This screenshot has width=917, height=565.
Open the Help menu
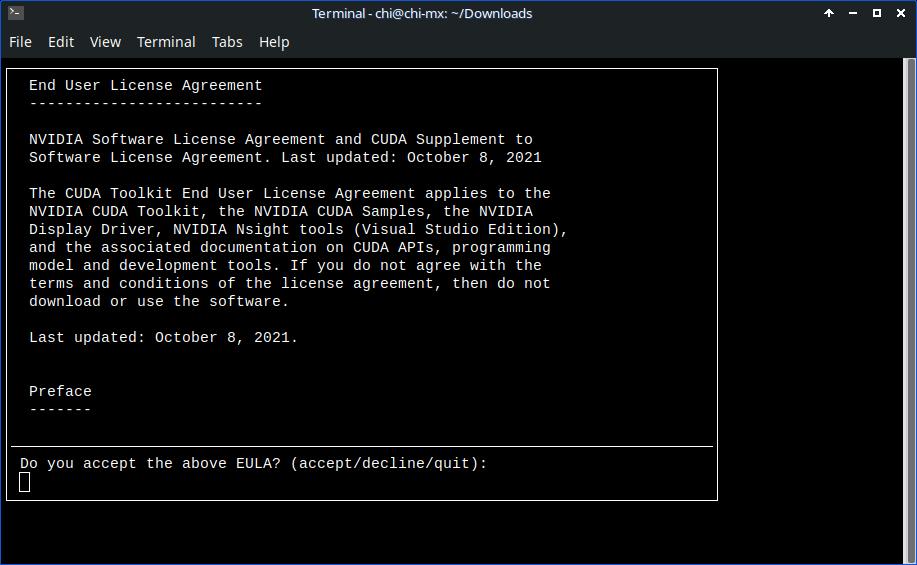[x=274, y=42]
